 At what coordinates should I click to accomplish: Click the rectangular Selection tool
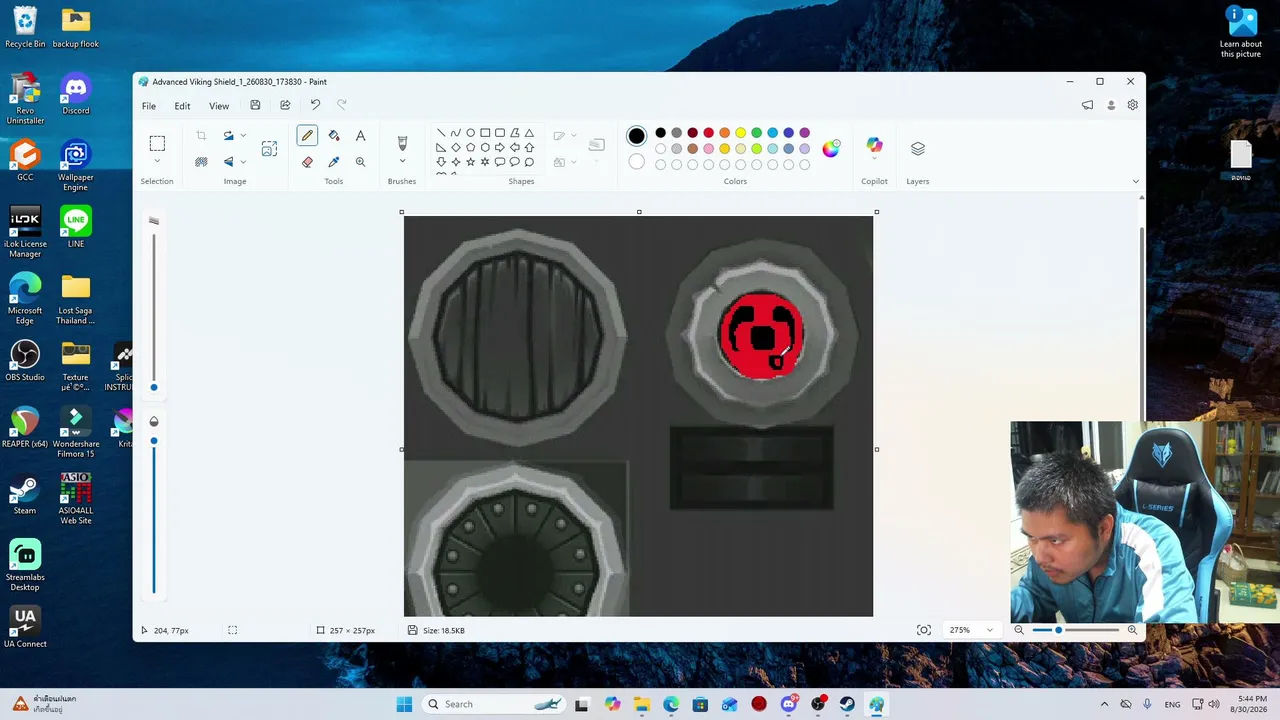pyautogui.click(x=157, y=143)
